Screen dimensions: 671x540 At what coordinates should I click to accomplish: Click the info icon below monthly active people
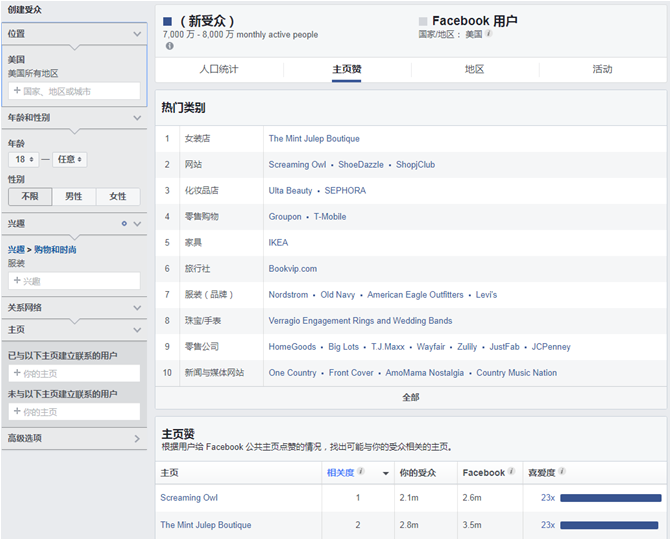coord(169,46)
